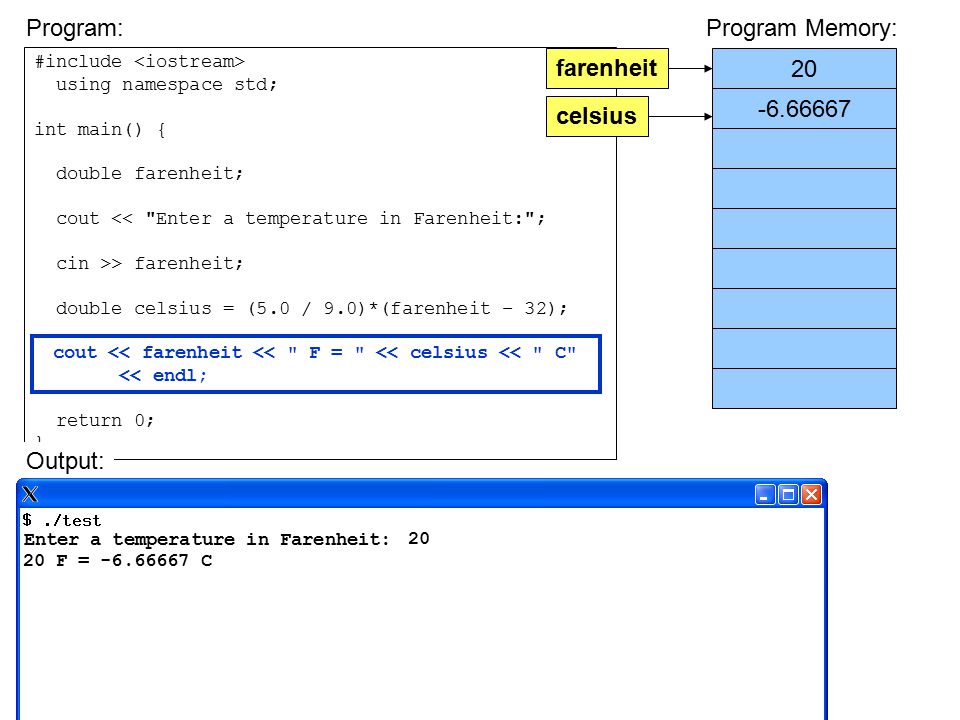Minimize the terminal output window
The width and height of the screenshot is (960, 720).
[765, 494]
